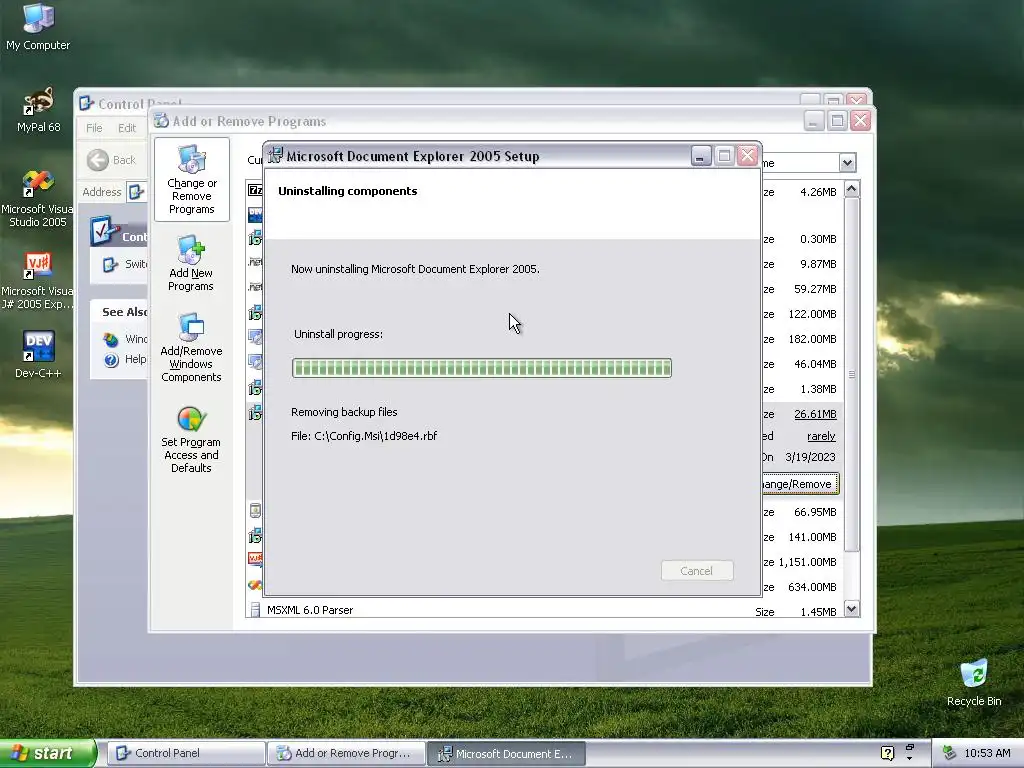Minimize the Document Explorer Setup dialog

[701, 156]
